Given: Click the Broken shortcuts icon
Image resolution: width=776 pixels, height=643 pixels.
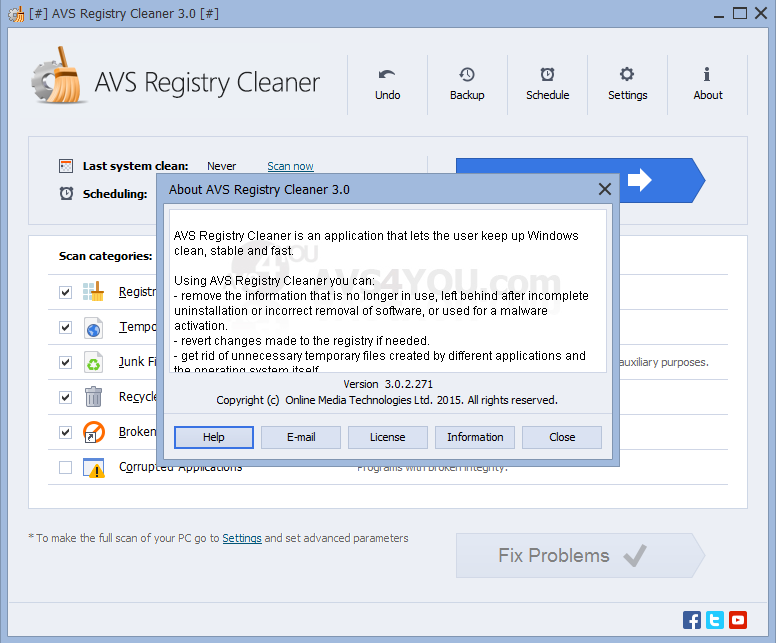Looking at the screenshot, I should tap(93, 432).
